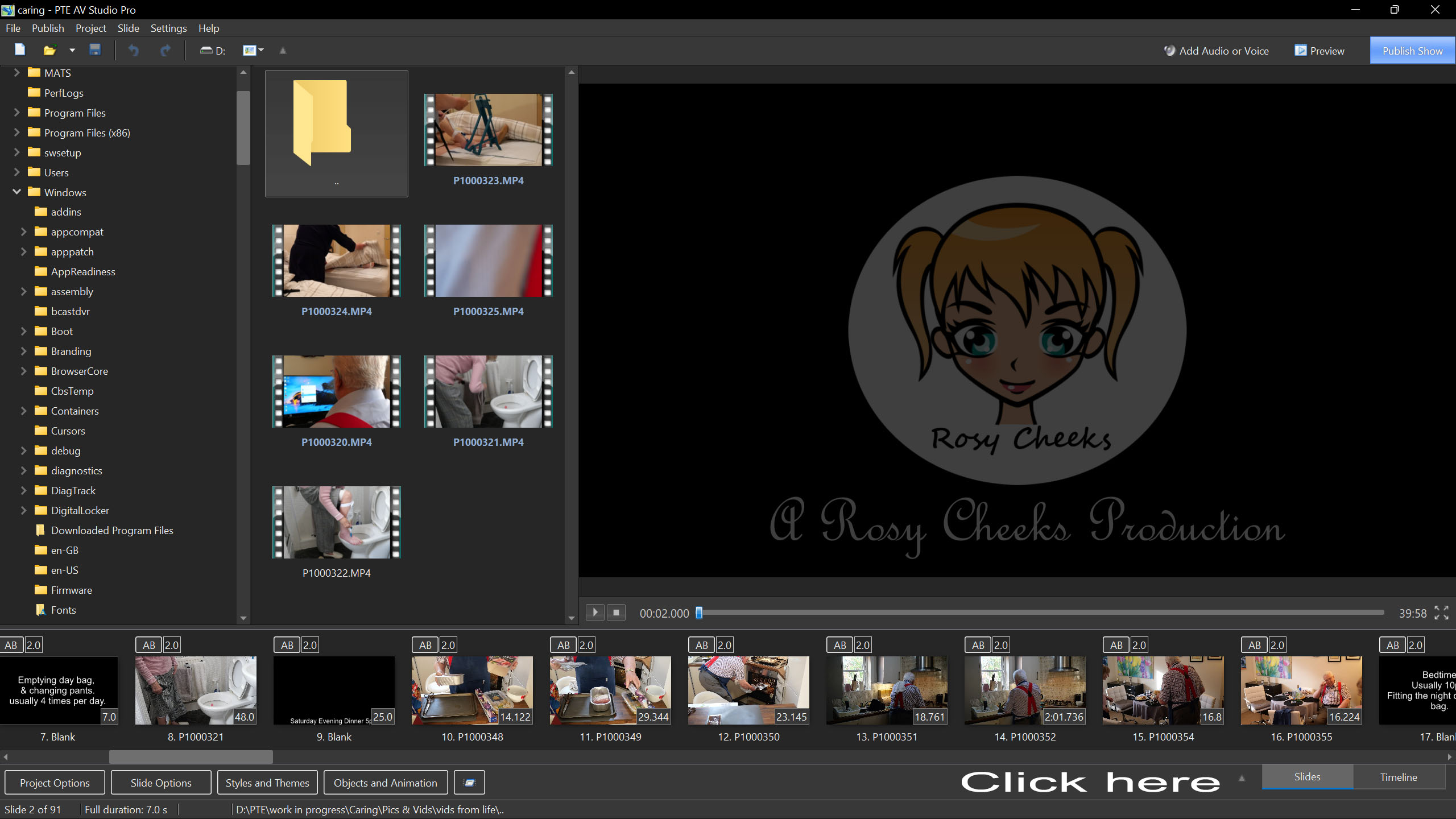Viewport: 1456px width, 819px height.
Task: Open the recent projects dropdown arrow
Action: coord(72,51)
